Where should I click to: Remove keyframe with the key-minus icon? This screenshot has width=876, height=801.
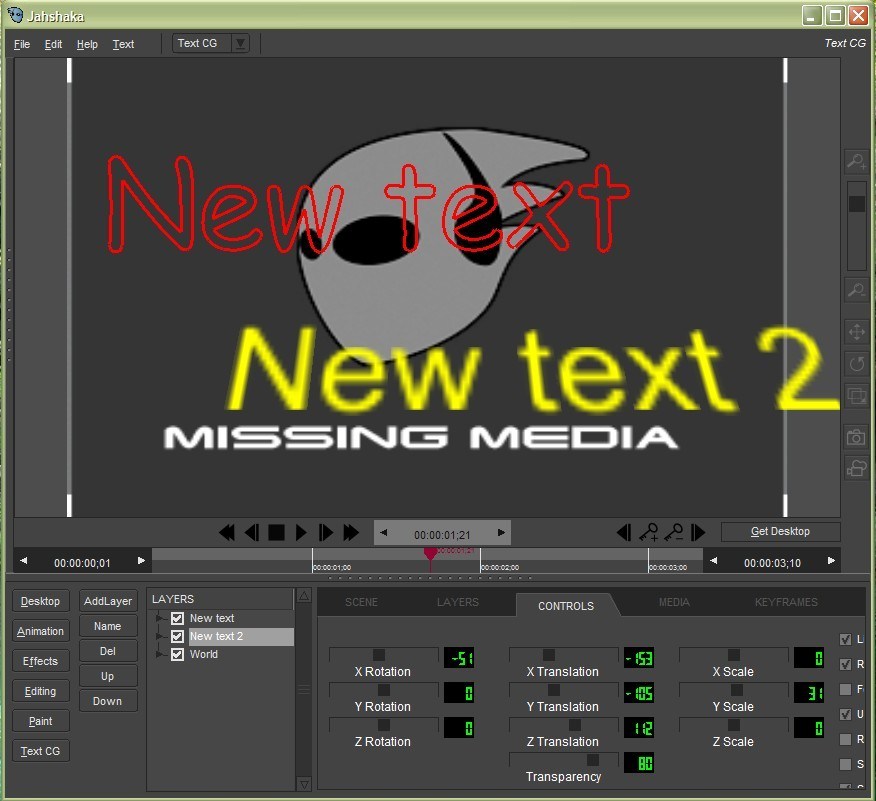674,532
